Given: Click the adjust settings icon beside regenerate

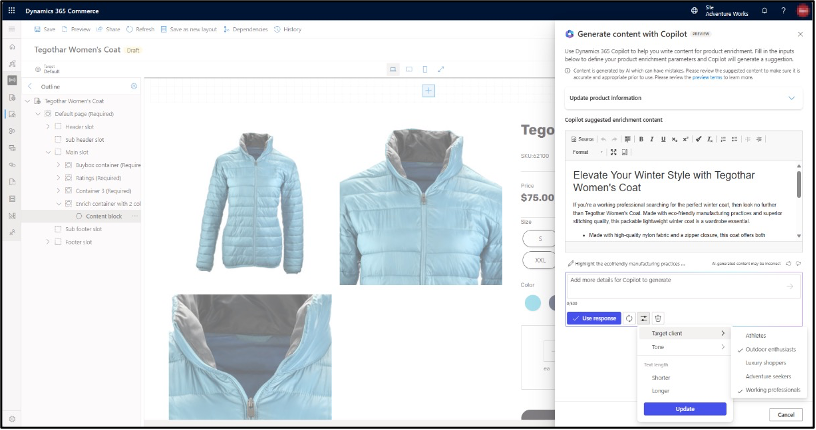Looking at the screenshot, I should (644, 318).
